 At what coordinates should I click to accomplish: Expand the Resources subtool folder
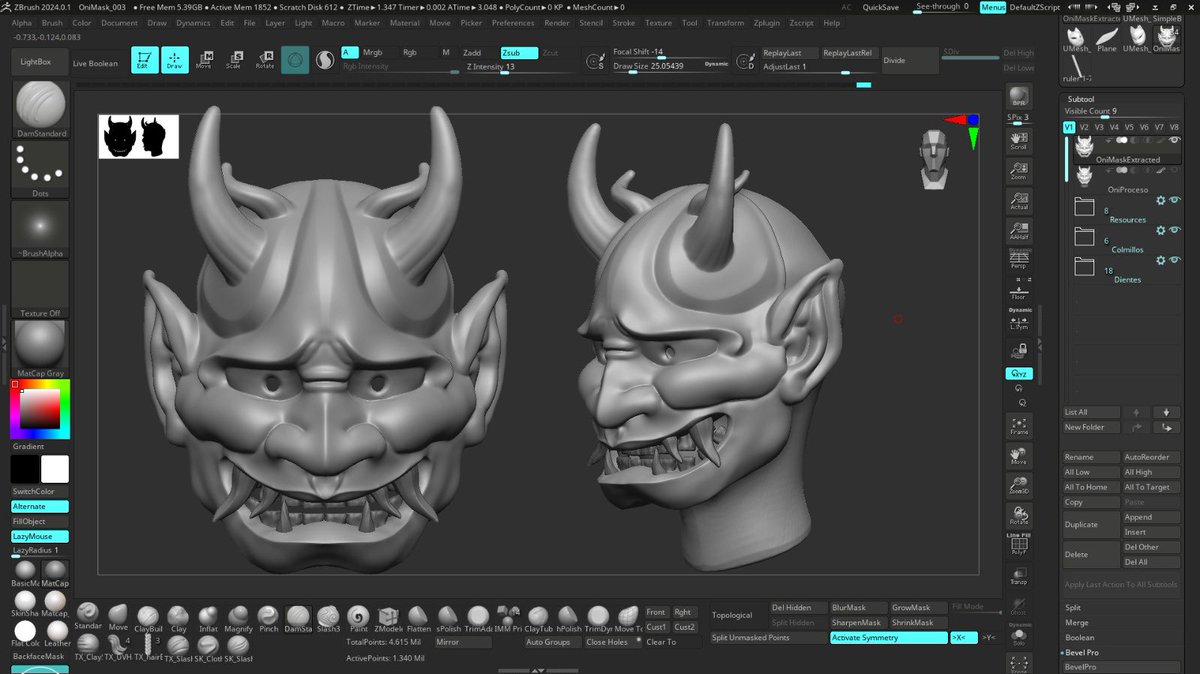1084,207
